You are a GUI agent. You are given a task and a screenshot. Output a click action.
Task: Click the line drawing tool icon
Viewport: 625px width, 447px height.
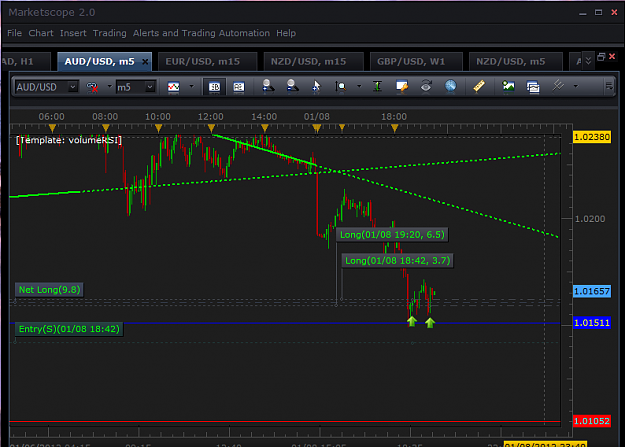click(x=558, y=86)
